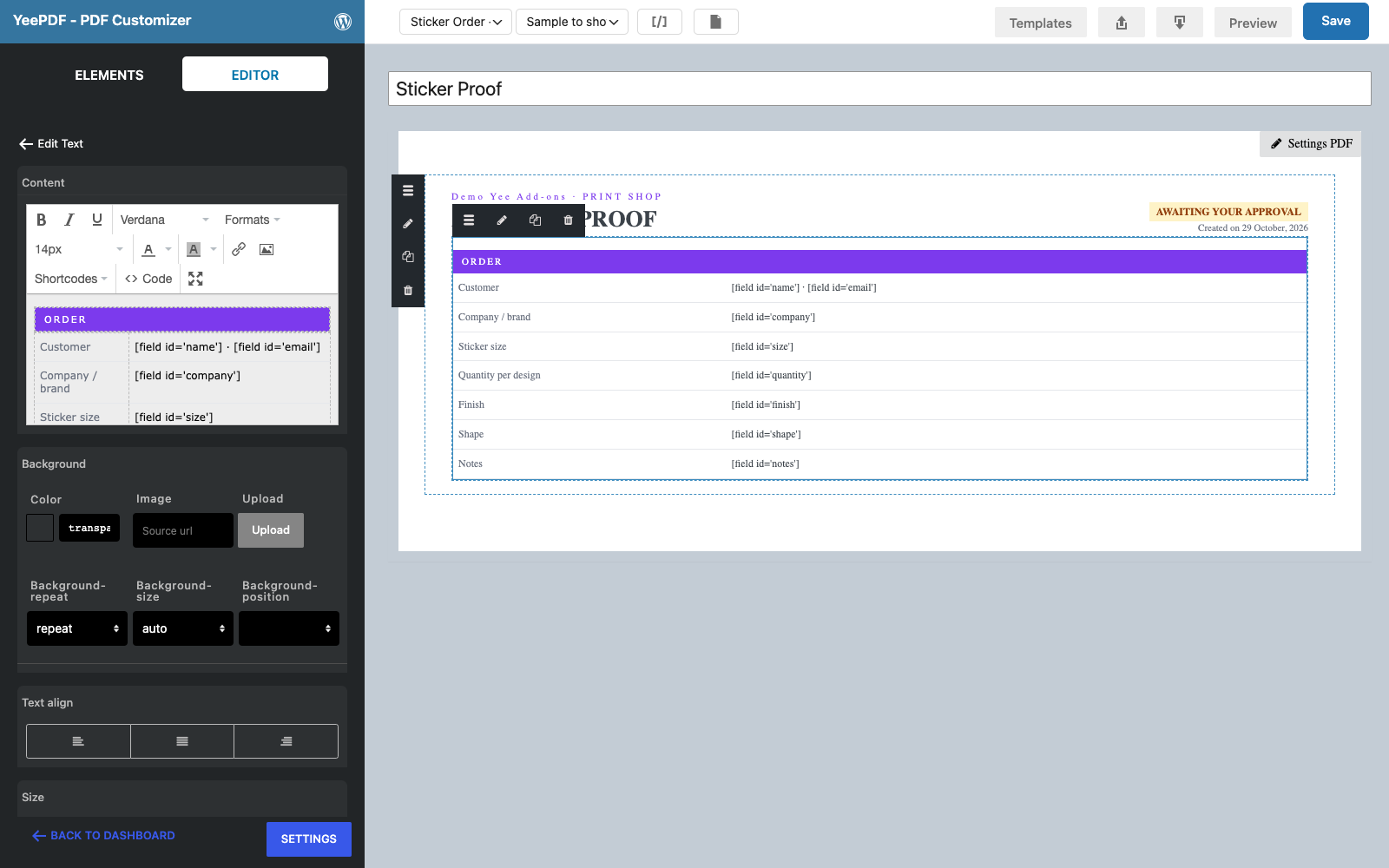This screenshot has width=1389, height=868.
Task: Click the floating toolbar pencil edit icon
Action: point(502,220)
